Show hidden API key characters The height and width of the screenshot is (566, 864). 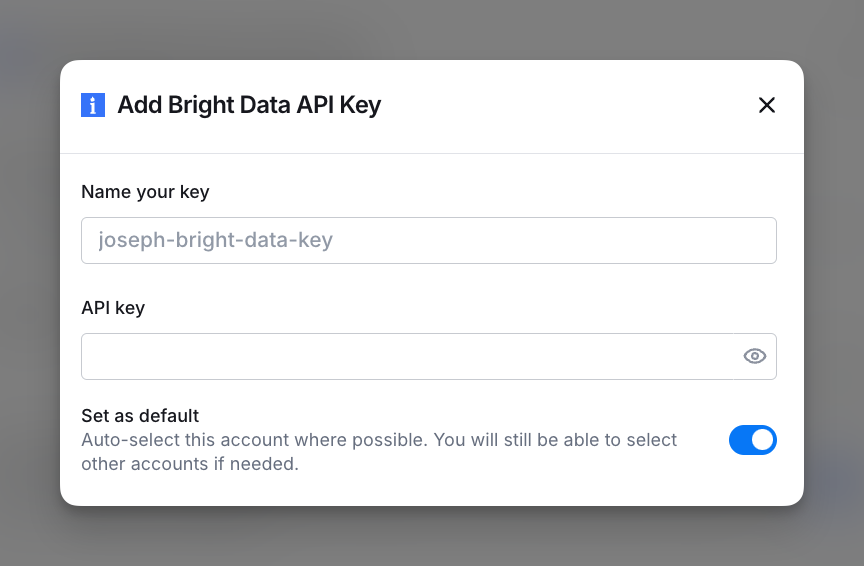click(x=755, y=356)
